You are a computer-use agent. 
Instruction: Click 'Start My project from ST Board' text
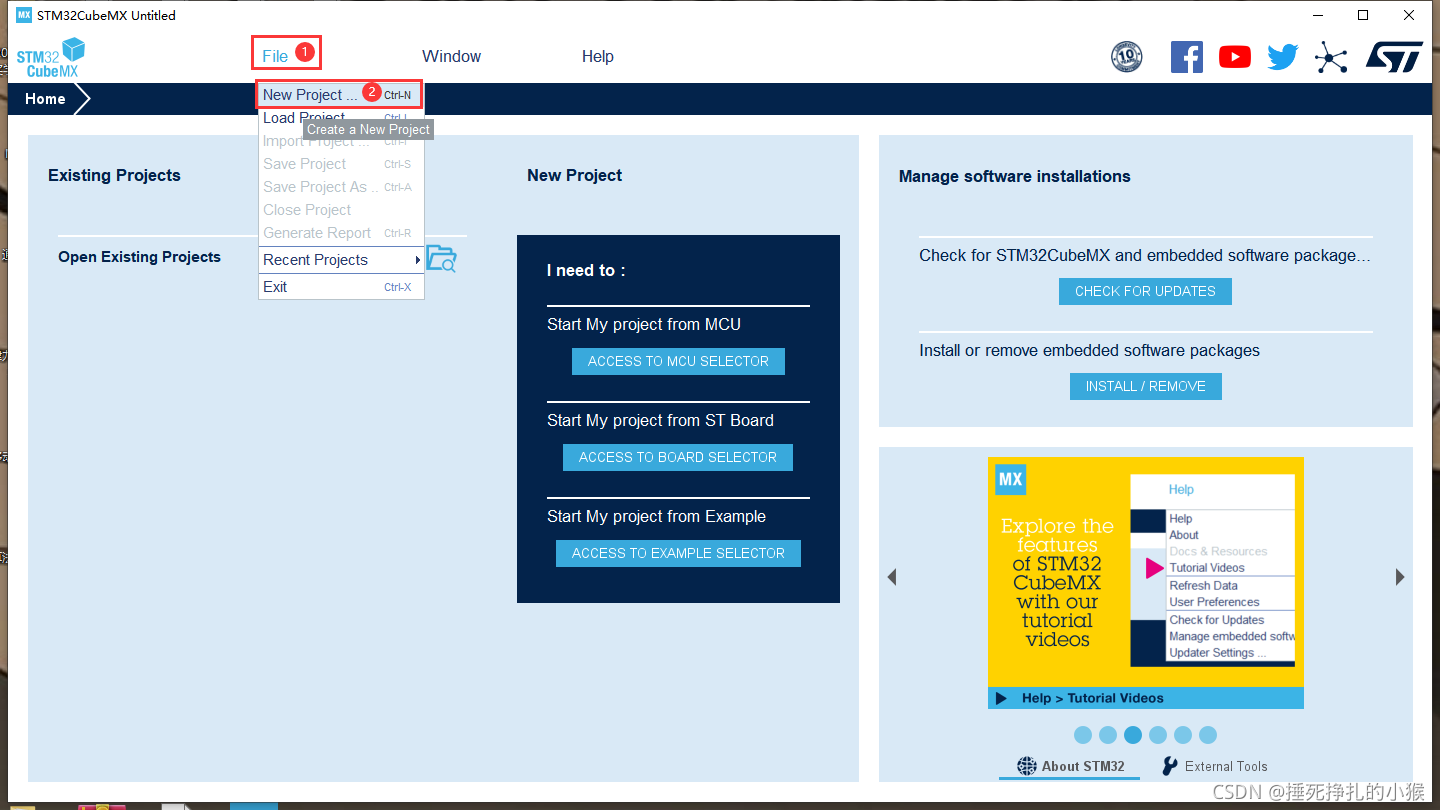[660, 421]
